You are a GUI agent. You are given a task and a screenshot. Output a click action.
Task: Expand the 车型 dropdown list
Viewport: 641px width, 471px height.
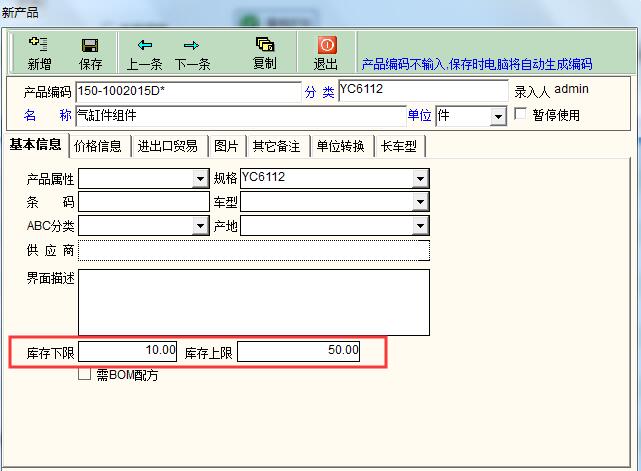[x=420, y=202]
